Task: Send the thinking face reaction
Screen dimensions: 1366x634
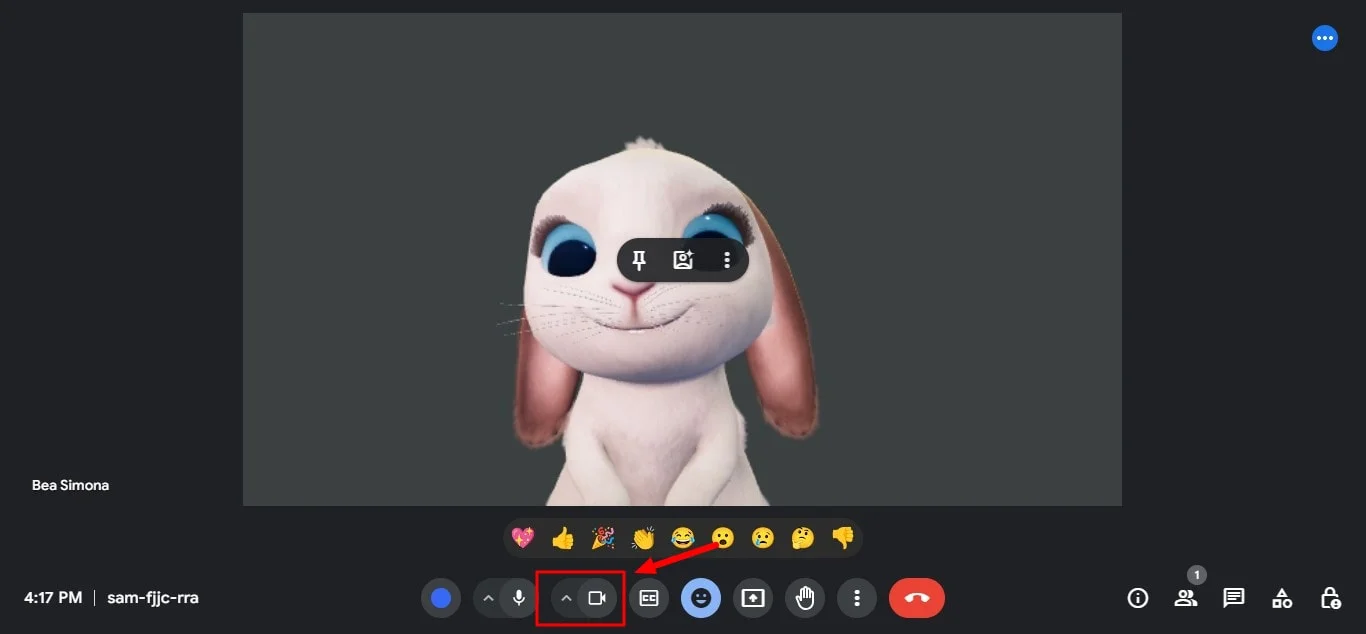Action: 803,538
